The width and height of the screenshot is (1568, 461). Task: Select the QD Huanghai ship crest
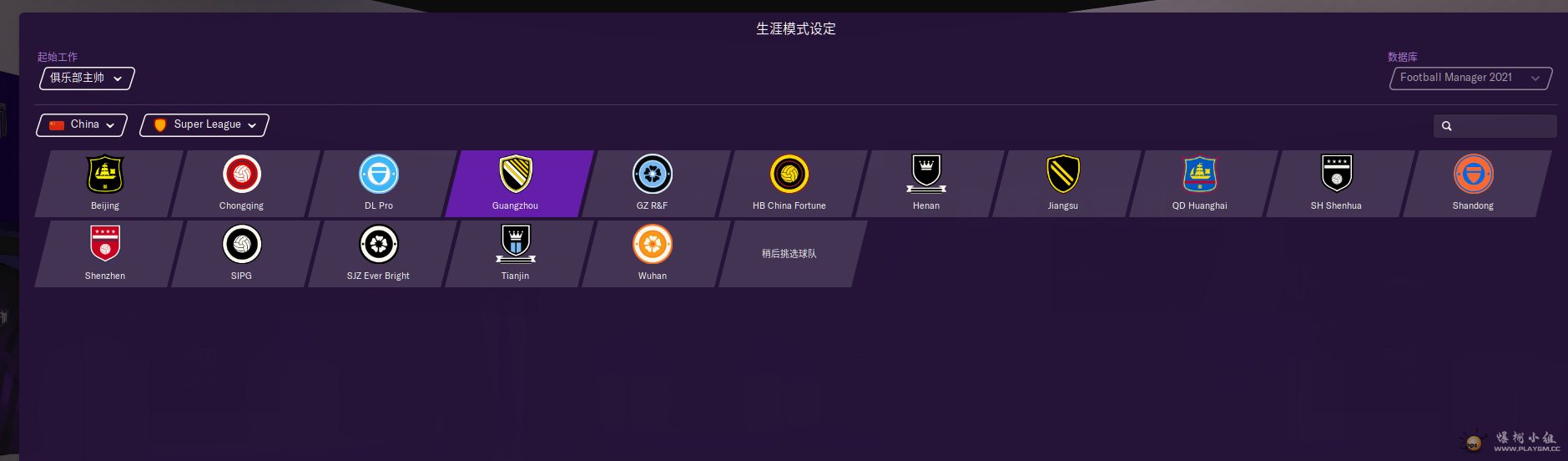(x=1200, y=174)
